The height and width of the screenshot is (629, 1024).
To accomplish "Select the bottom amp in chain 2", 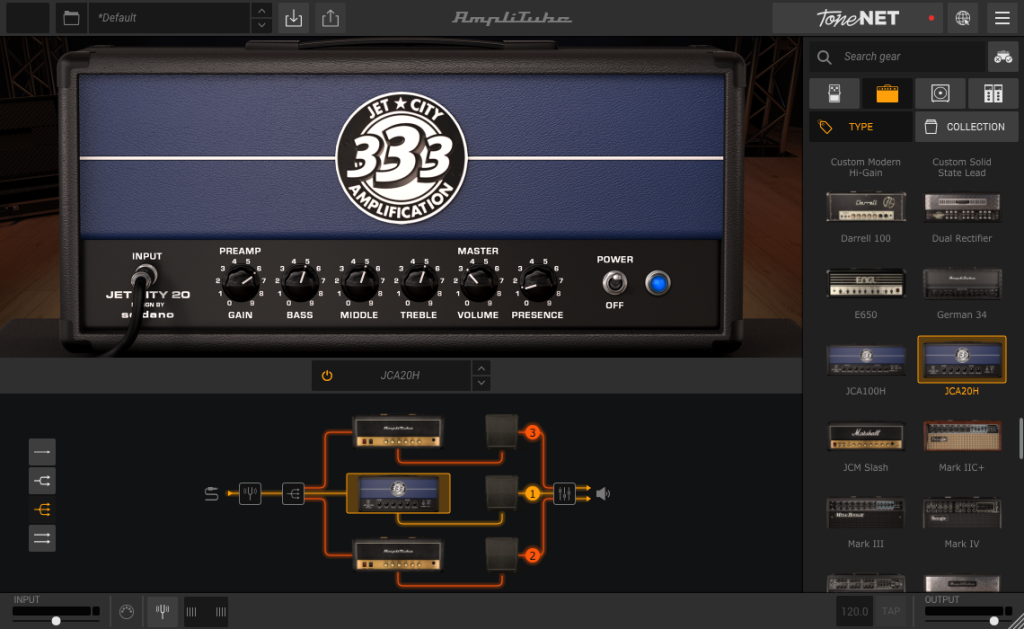I will tap(398, 555).
